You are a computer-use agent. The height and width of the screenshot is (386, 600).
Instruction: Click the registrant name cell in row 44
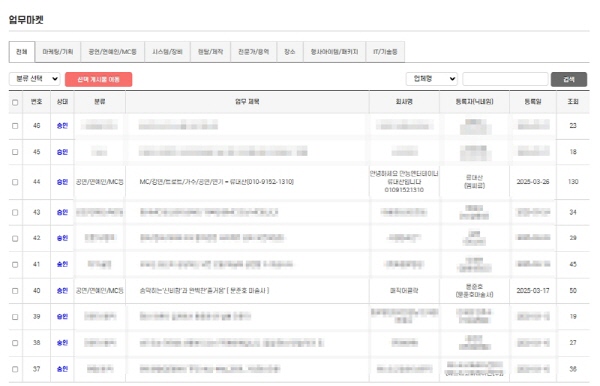coord(474,182)
